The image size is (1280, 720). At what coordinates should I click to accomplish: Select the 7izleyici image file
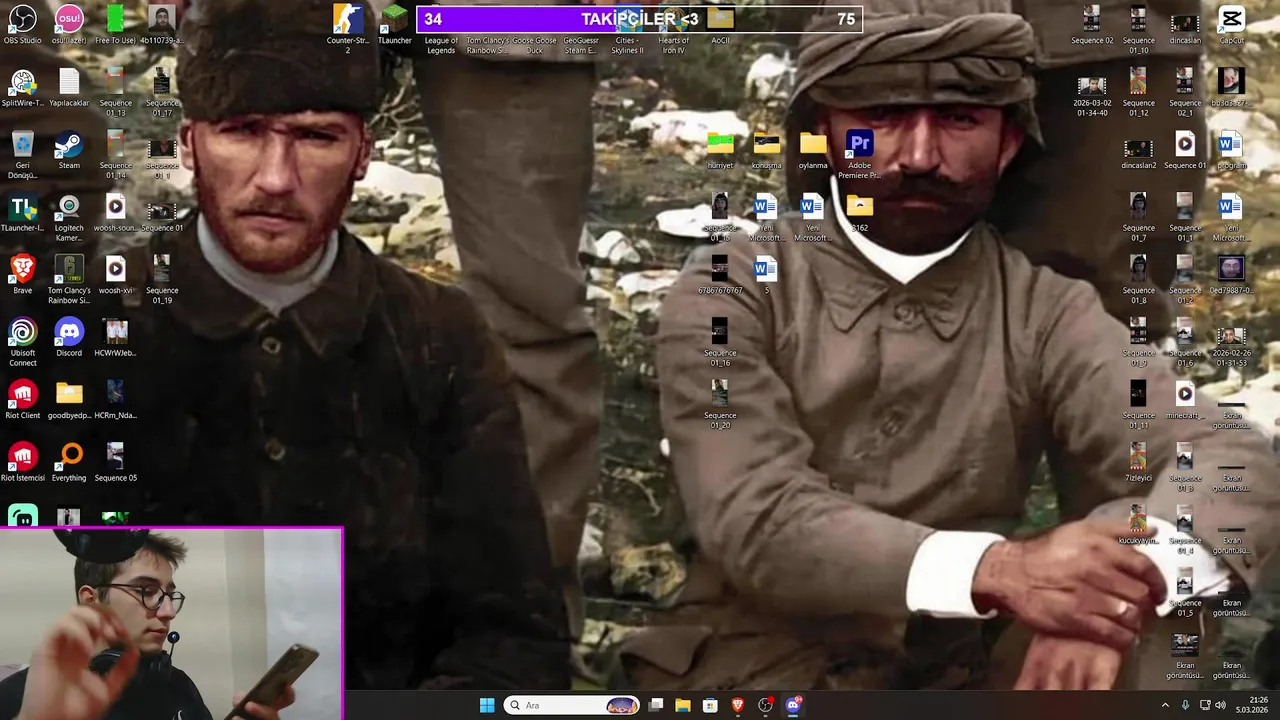pyautogui.click(x=1138, y=463)
